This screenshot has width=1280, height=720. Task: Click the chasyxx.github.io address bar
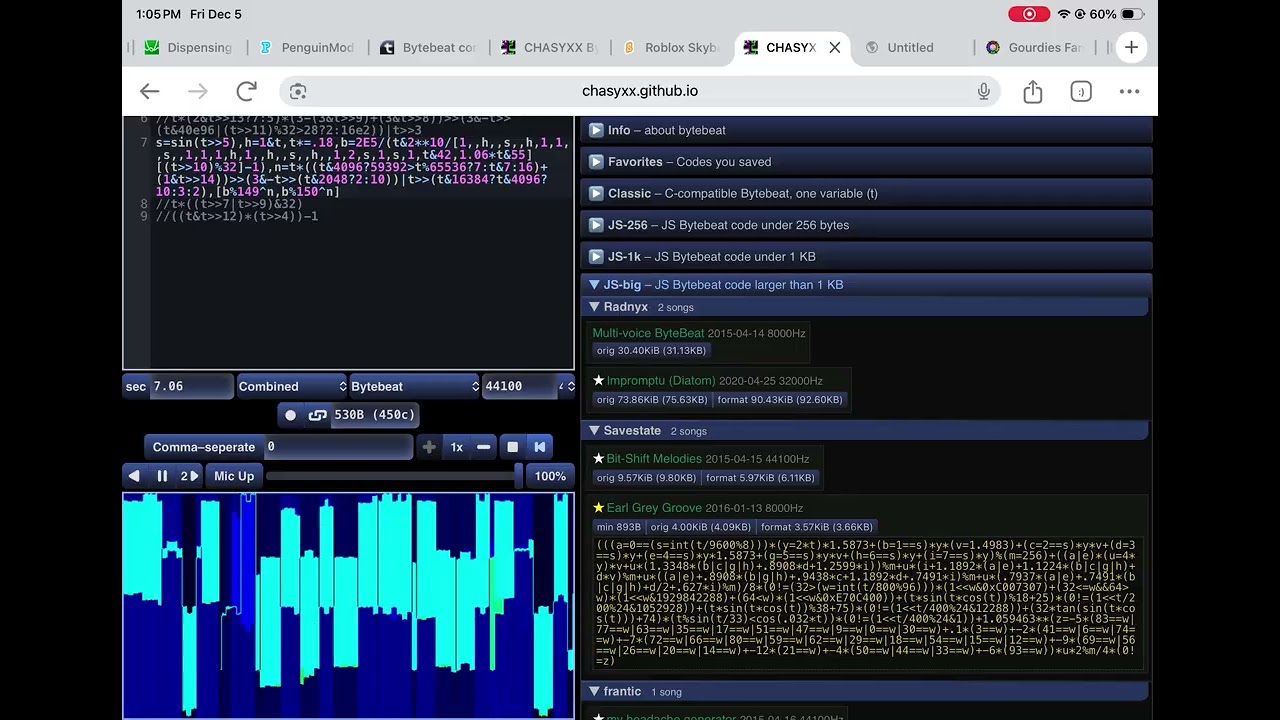click(x=640, y=91)
